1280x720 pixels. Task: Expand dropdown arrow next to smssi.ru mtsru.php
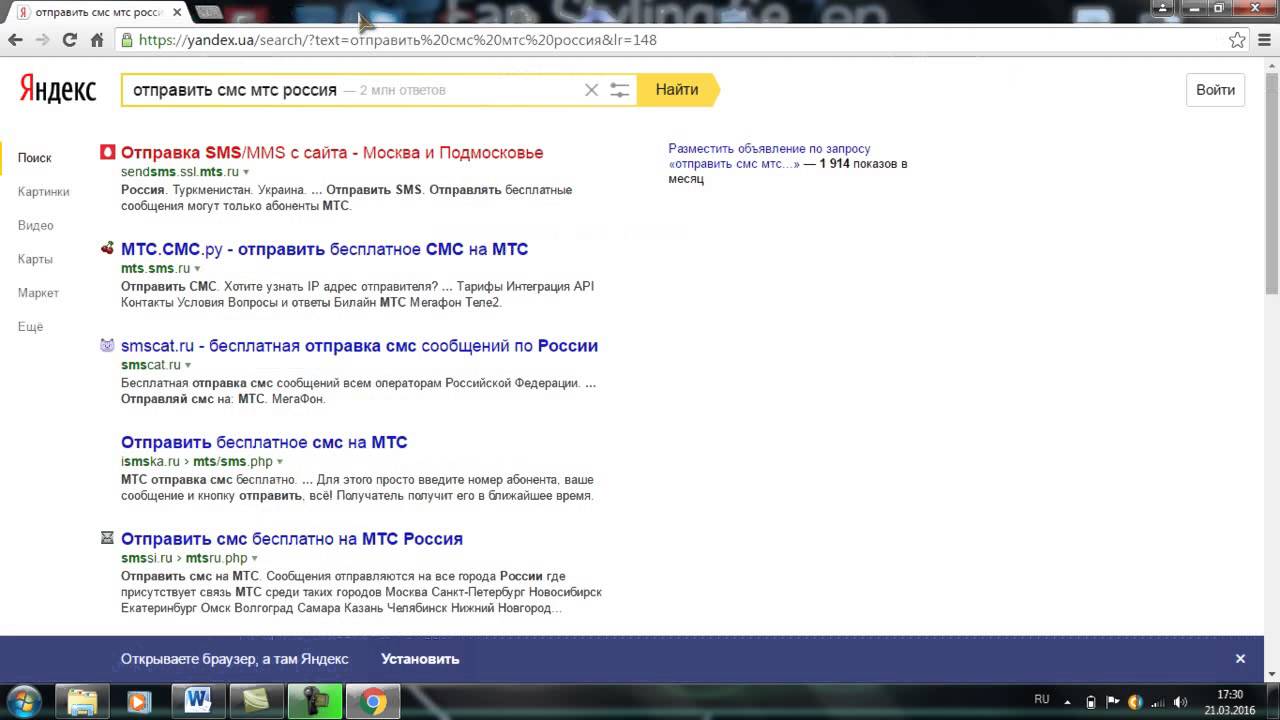point(255,559)
